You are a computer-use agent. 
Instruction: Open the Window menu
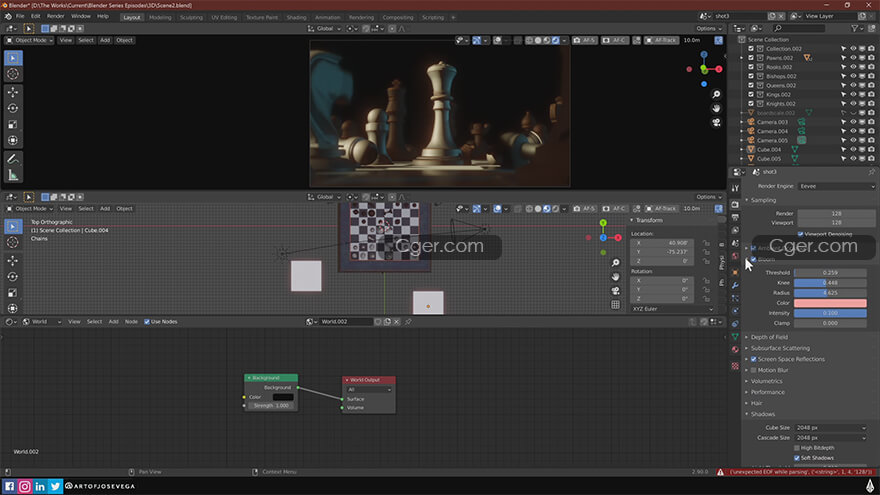tap(81, 17)
